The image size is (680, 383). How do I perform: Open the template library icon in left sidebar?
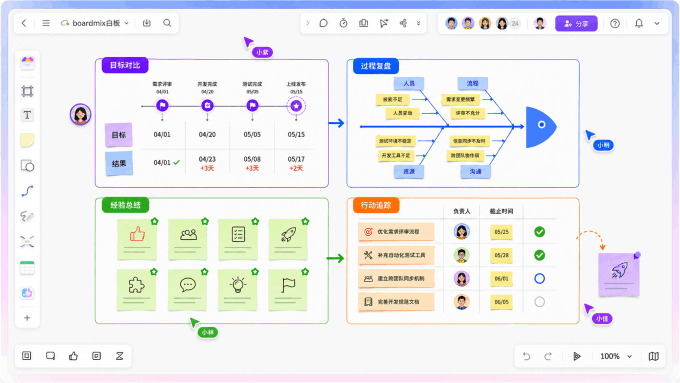pos(27,63)
